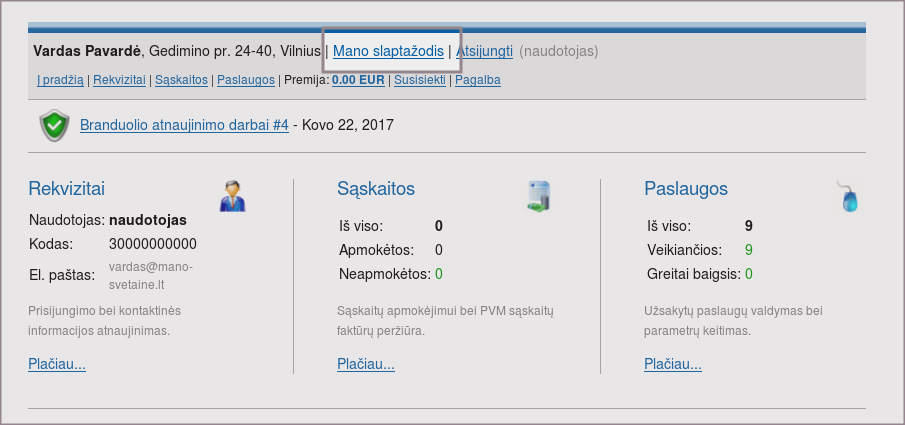
Task: Log out via Atsijungti link
Action: pyautogui.click(x=484, y=50)
